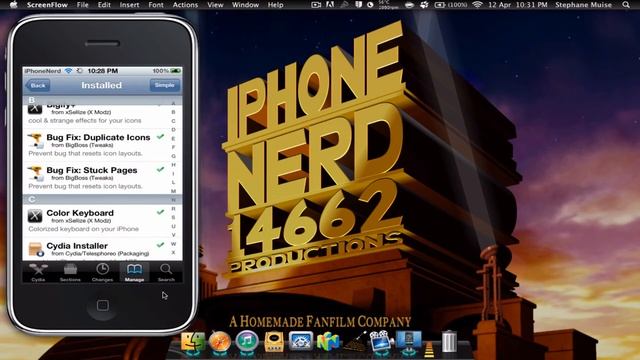The height and width of the screenshot is (360, 640).
Task: Open the striped stack in dock
Action: click(x=429, y=349)
